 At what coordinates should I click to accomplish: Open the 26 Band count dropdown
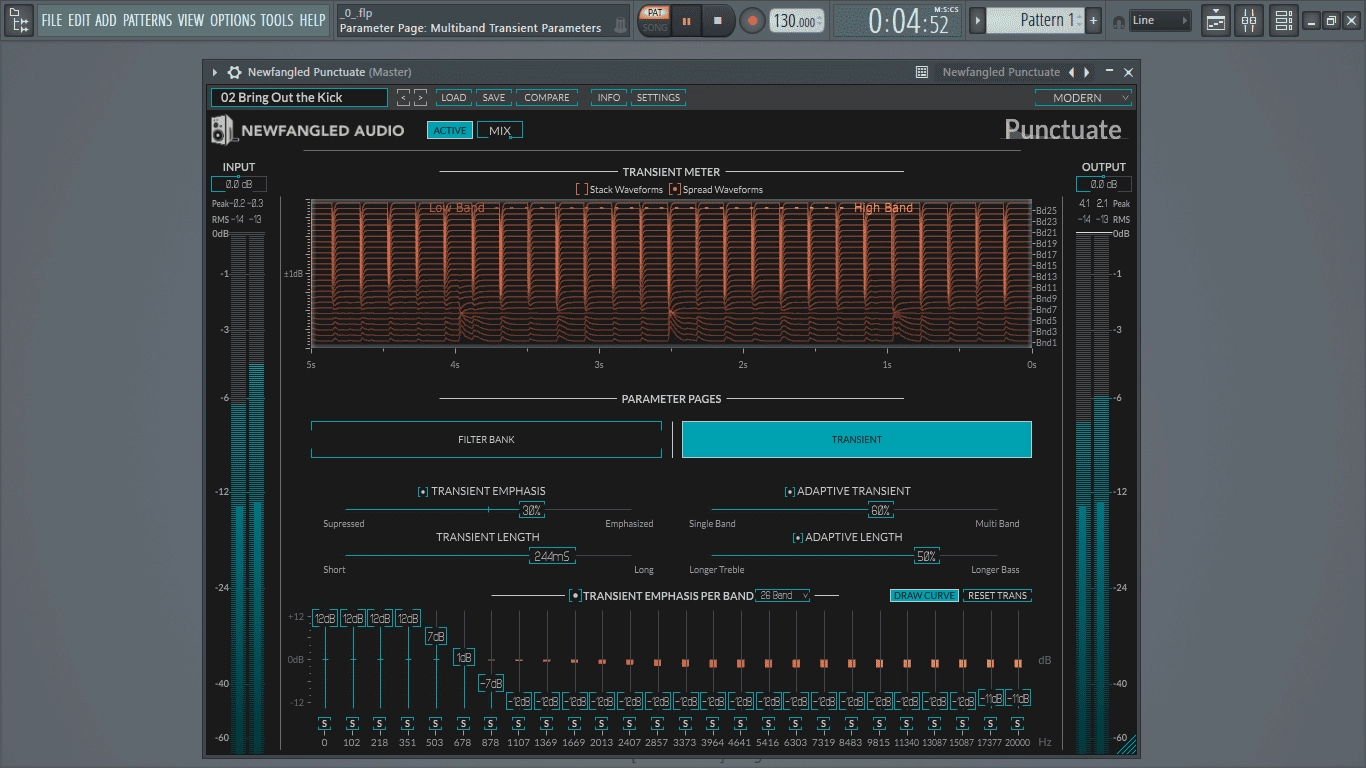(x=783, y=595)
